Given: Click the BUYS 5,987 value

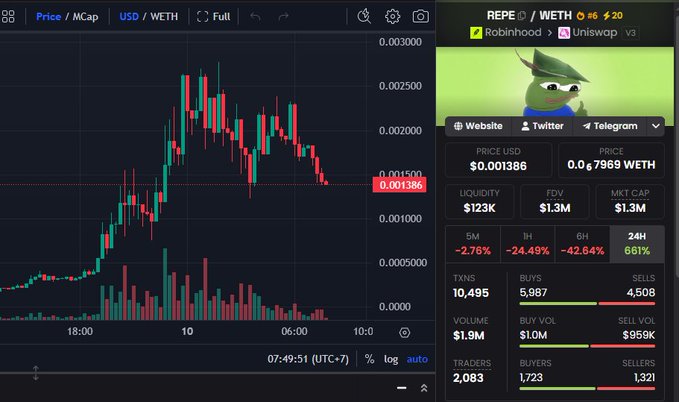Looking at the screenshot, I should tap(533, 293).
